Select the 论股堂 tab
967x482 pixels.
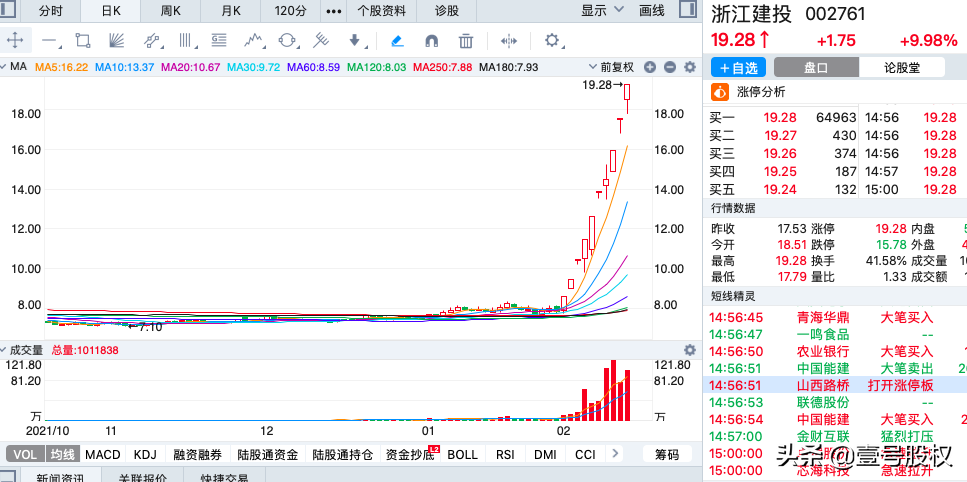tap(901, 67)
